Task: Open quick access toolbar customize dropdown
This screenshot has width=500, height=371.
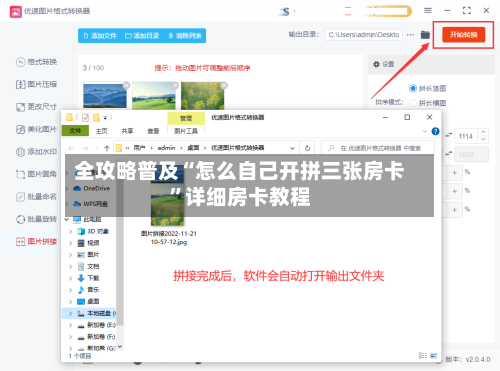Action: click(105, 117)
